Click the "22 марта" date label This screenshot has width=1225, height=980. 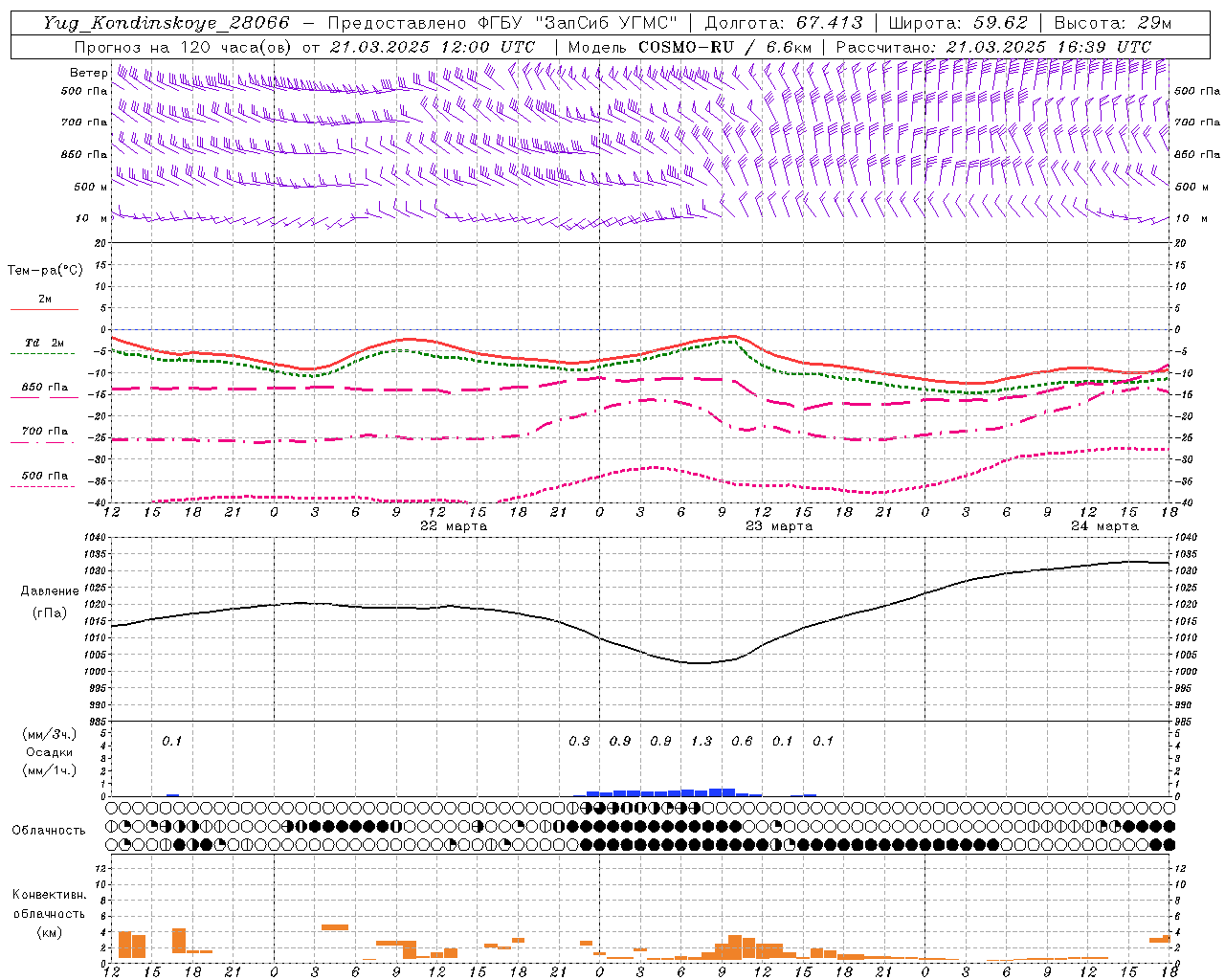click(454, 526)
